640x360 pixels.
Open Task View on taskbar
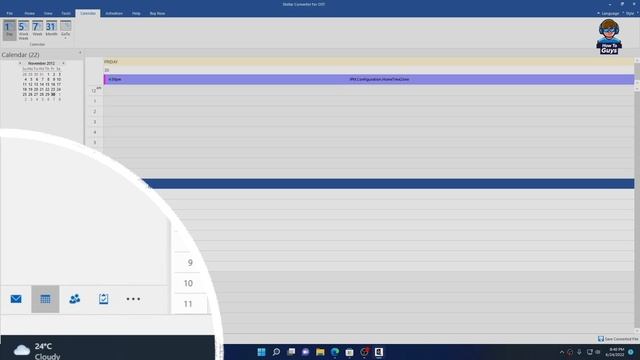[291, 352]
